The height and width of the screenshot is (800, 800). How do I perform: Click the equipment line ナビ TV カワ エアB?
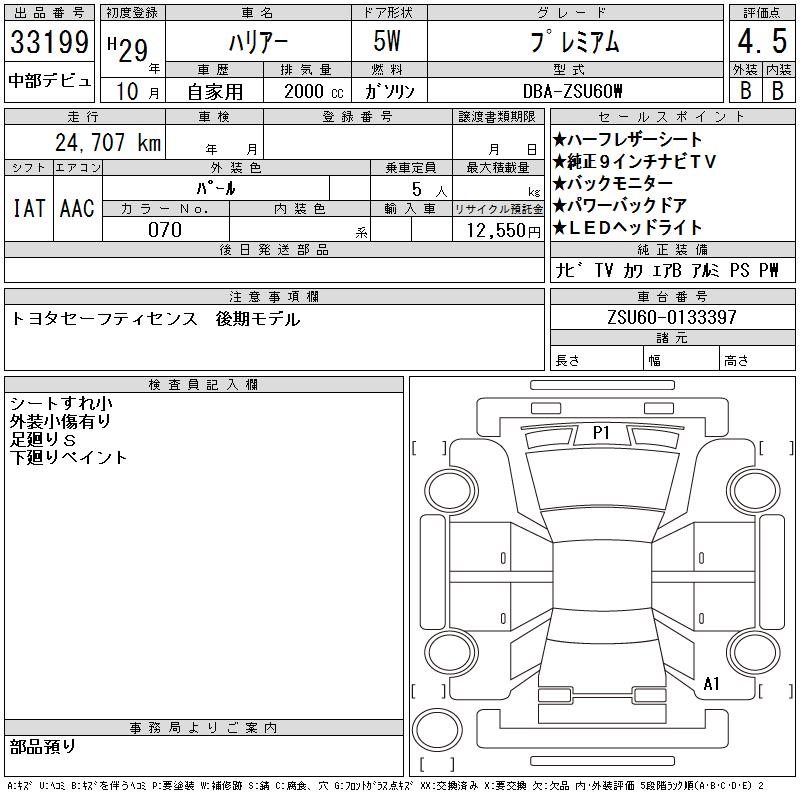(x=618, y=270)
